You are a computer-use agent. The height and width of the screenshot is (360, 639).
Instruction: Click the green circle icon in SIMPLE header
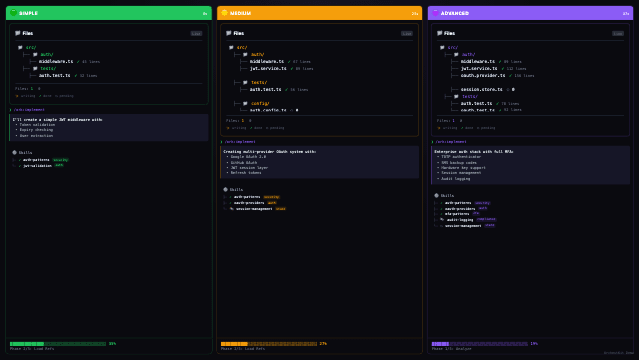(x=13, y=13)
